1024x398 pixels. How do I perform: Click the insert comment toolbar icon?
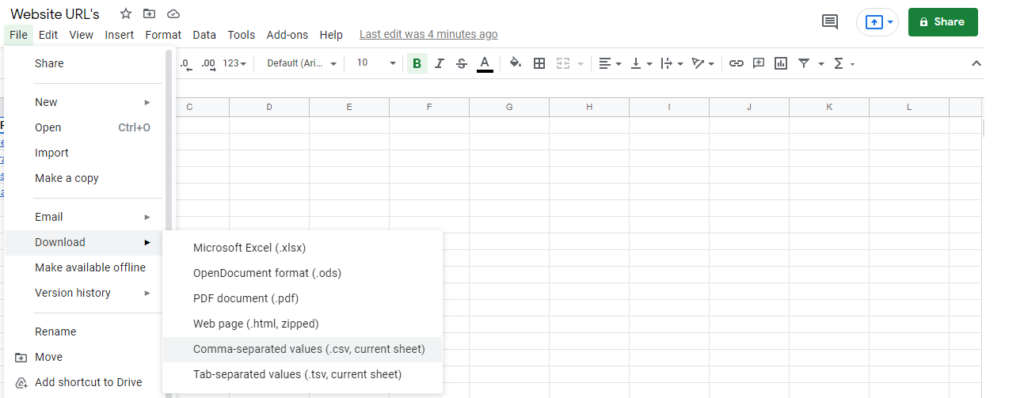(758, 63)
